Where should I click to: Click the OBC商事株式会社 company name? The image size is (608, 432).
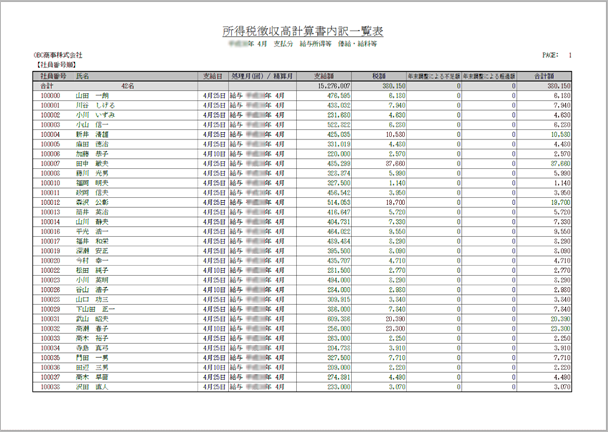point(58,55)
